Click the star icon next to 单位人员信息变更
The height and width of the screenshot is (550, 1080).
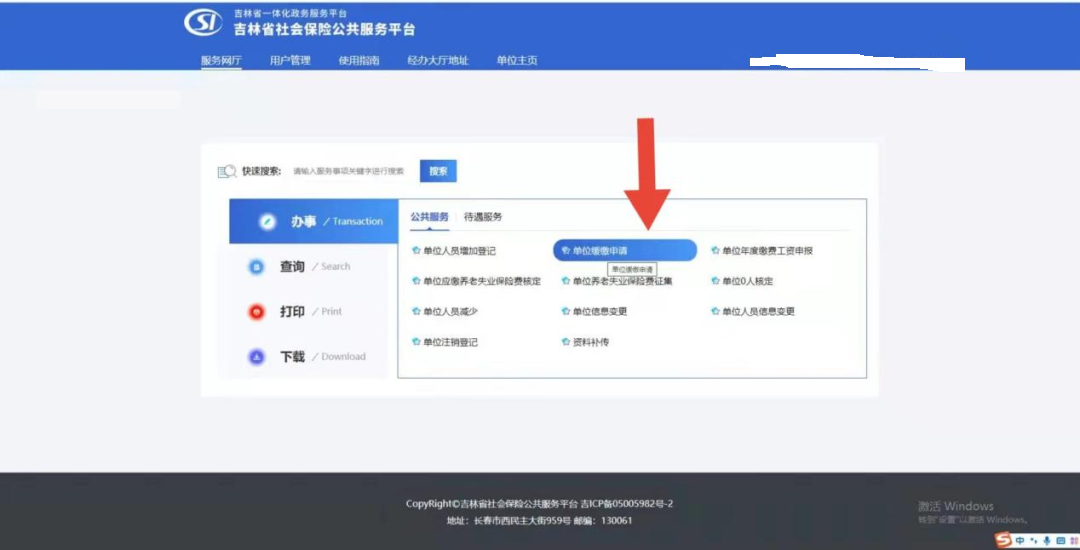[x=716, y=312]
